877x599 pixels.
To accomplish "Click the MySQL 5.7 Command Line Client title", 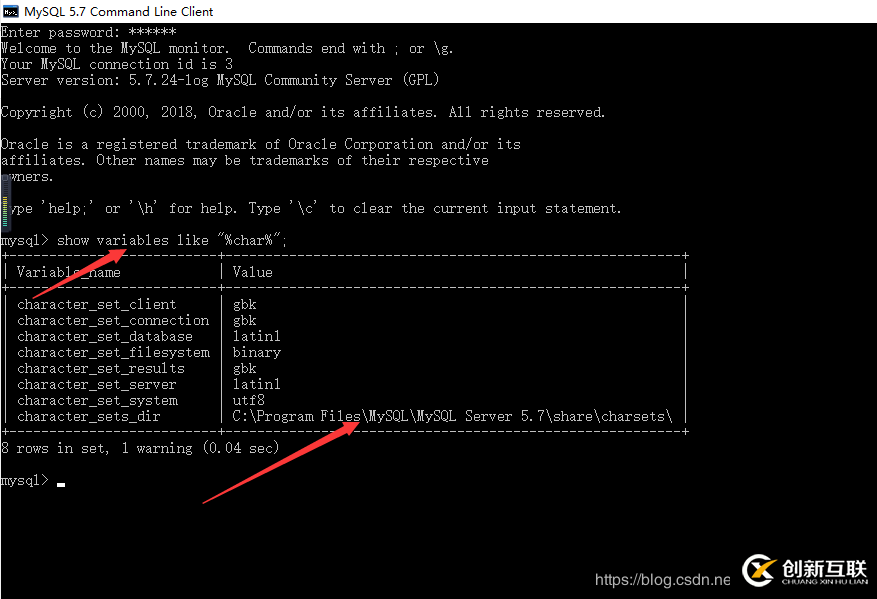I will pyautogui.click(x=120, y=11).
